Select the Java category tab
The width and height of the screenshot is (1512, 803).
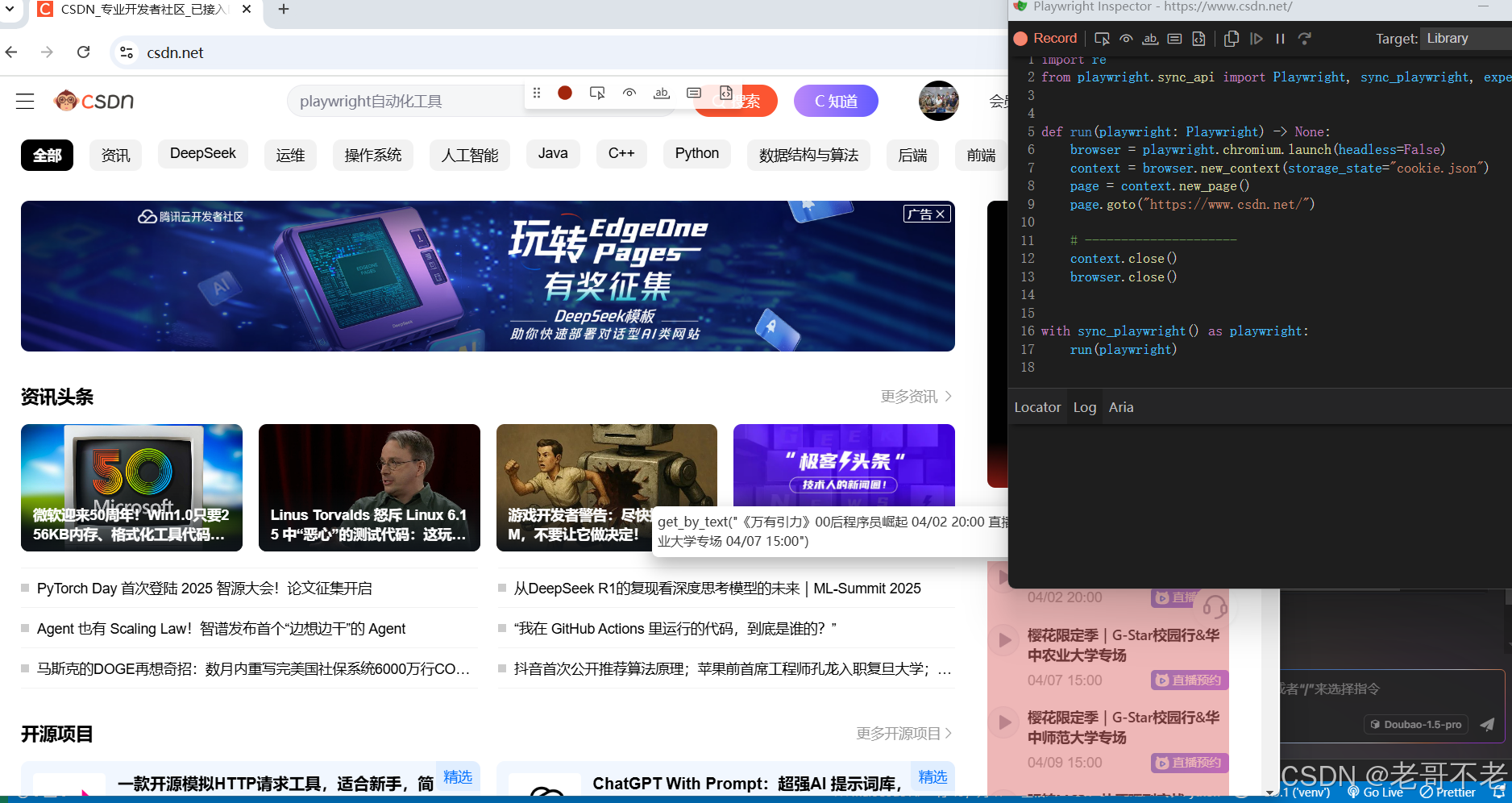click(x=553, y=153)
